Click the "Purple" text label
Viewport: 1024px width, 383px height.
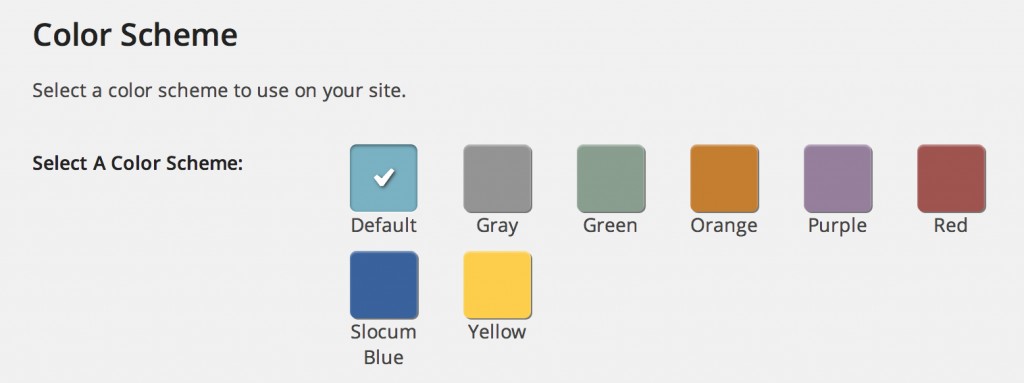click(x=837, y=226)
